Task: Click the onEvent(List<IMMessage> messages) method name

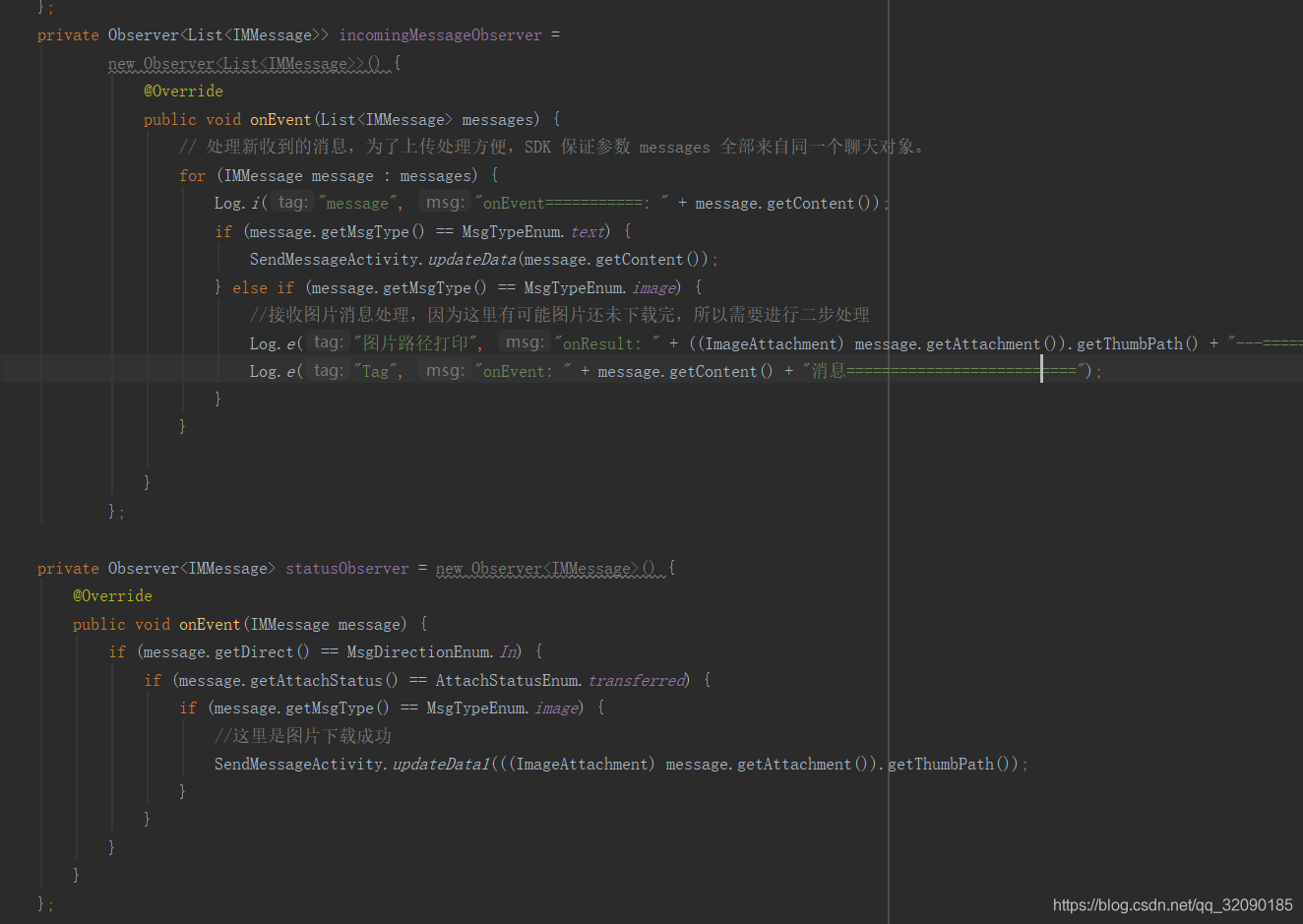Action: coord(280,120)
